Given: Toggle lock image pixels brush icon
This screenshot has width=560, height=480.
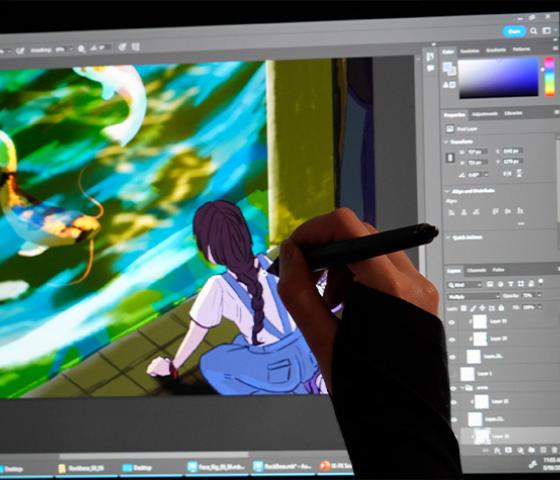Looking at the screenshot, I should (473, 308).
